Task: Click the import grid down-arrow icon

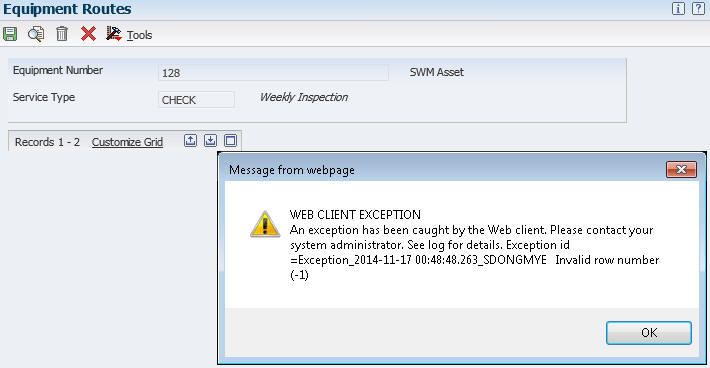Action: pos(211,141)
